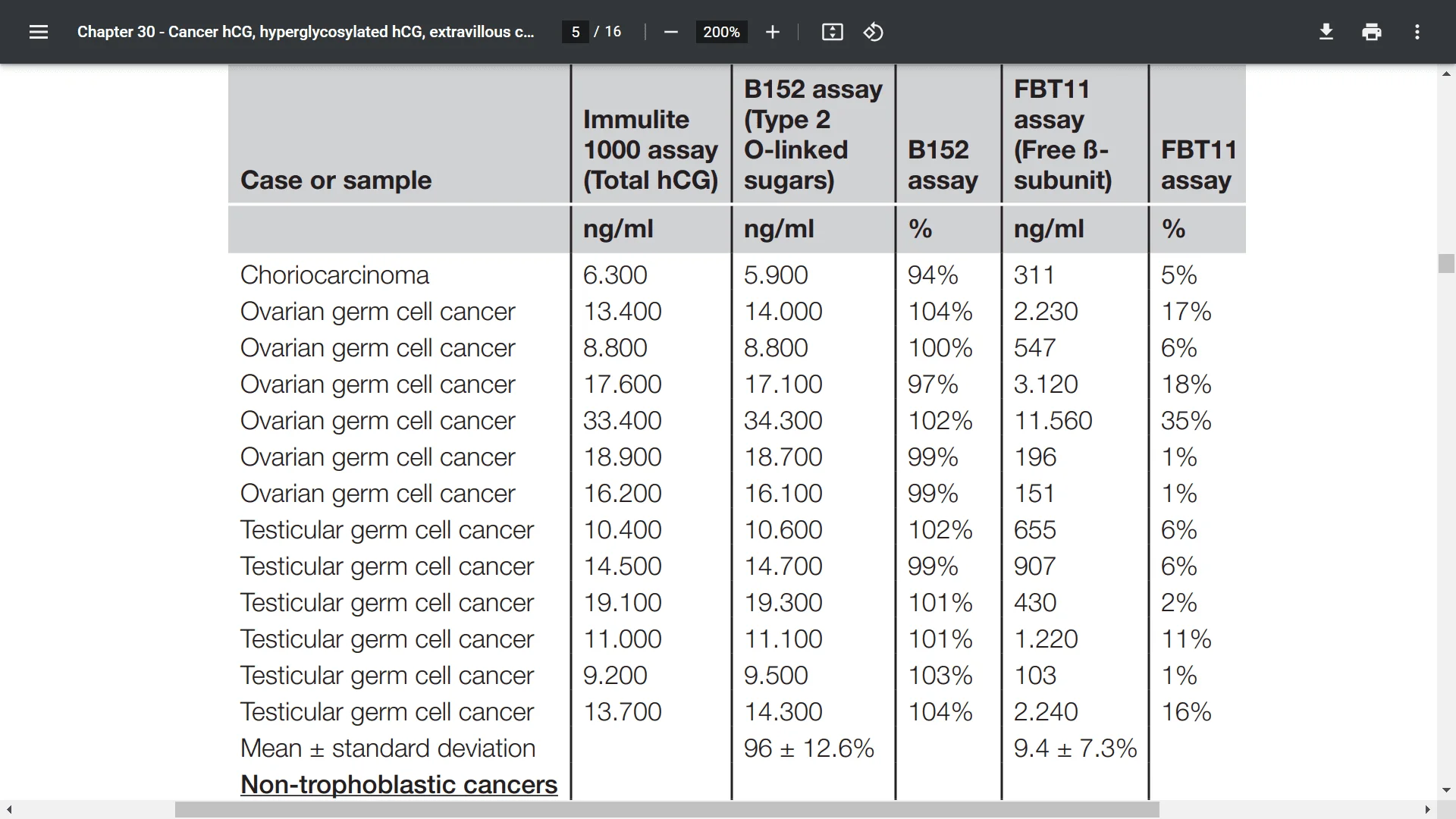This screenshot has height=819, width=1456.
Task: Click the value '11.560'
Action: point(1053,420)
